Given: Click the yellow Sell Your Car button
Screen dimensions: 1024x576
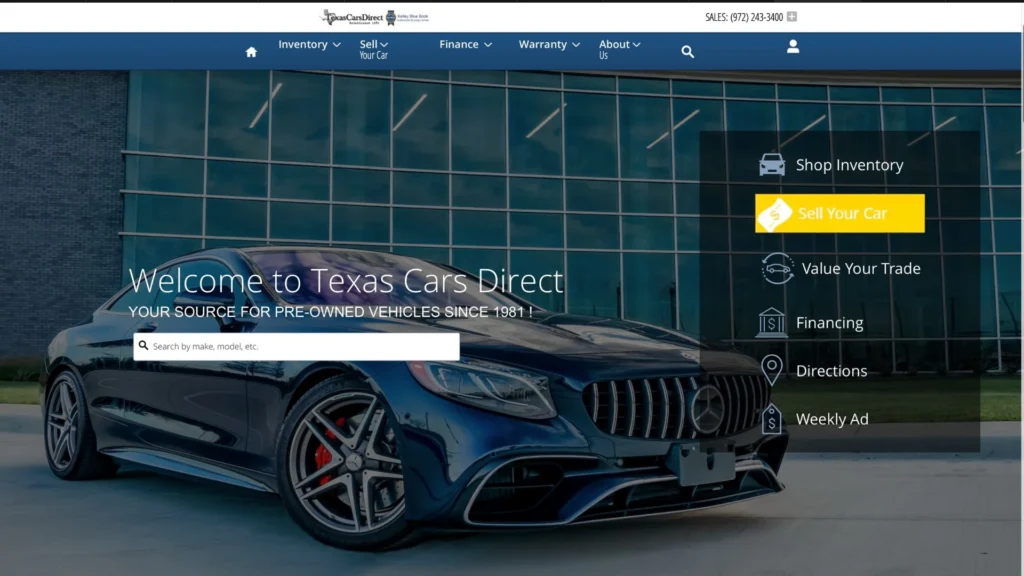Looking at the screenshot, I should pyautogui.click(x=840, y=213).
